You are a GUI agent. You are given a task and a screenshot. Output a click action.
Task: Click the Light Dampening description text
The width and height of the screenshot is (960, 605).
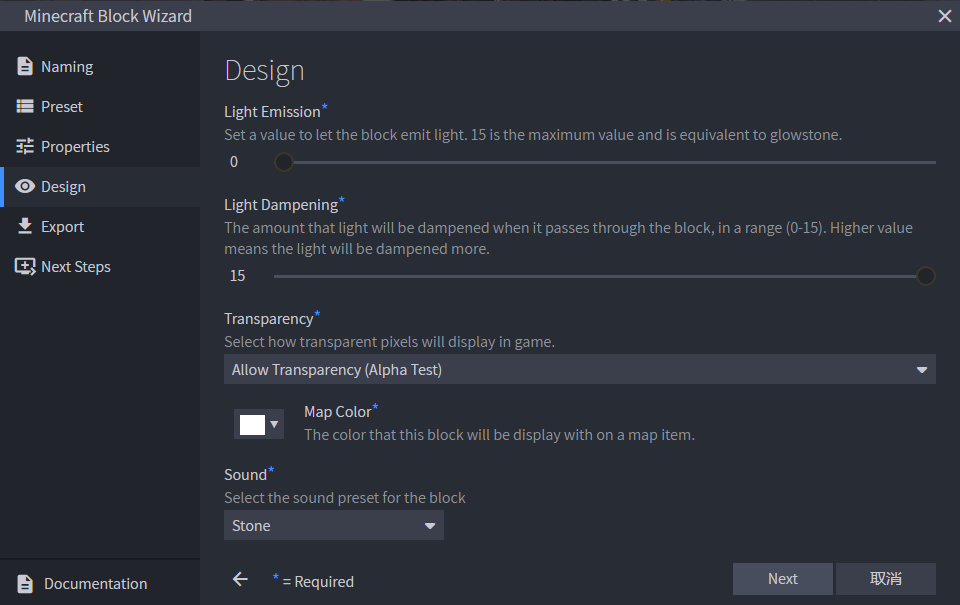click(568, 238)
